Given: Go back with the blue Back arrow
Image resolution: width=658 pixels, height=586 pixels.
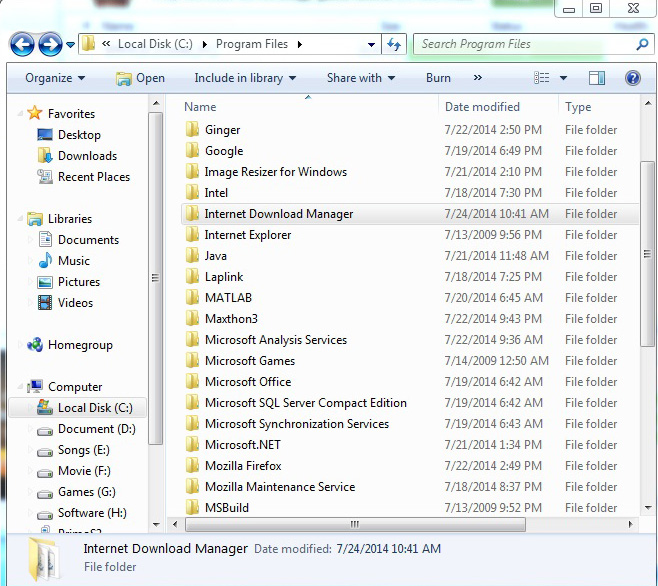Looking at the screenshot, I should pos(22,44).
